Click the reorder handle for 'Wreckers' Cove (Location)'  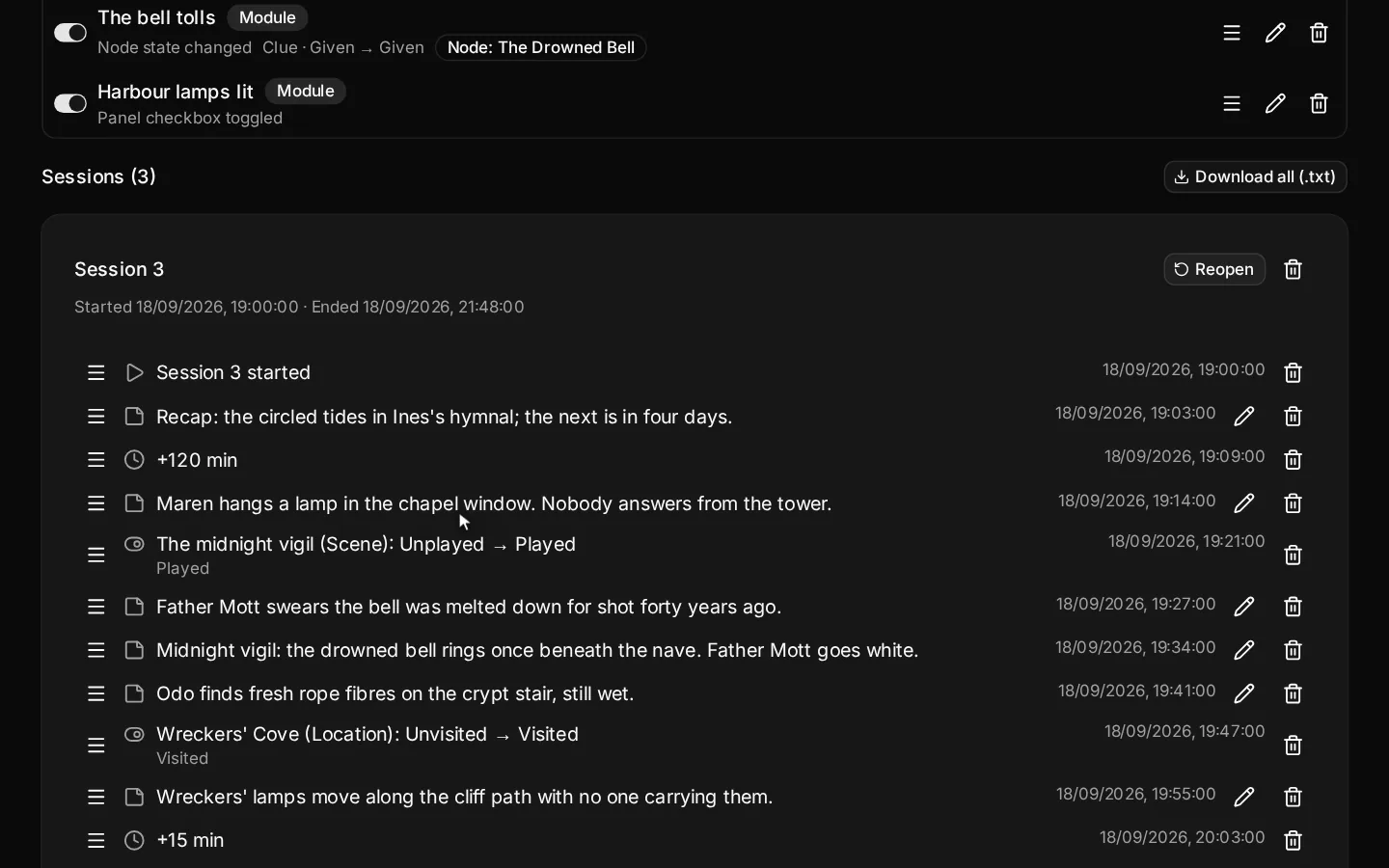click(x=95, y=746)
